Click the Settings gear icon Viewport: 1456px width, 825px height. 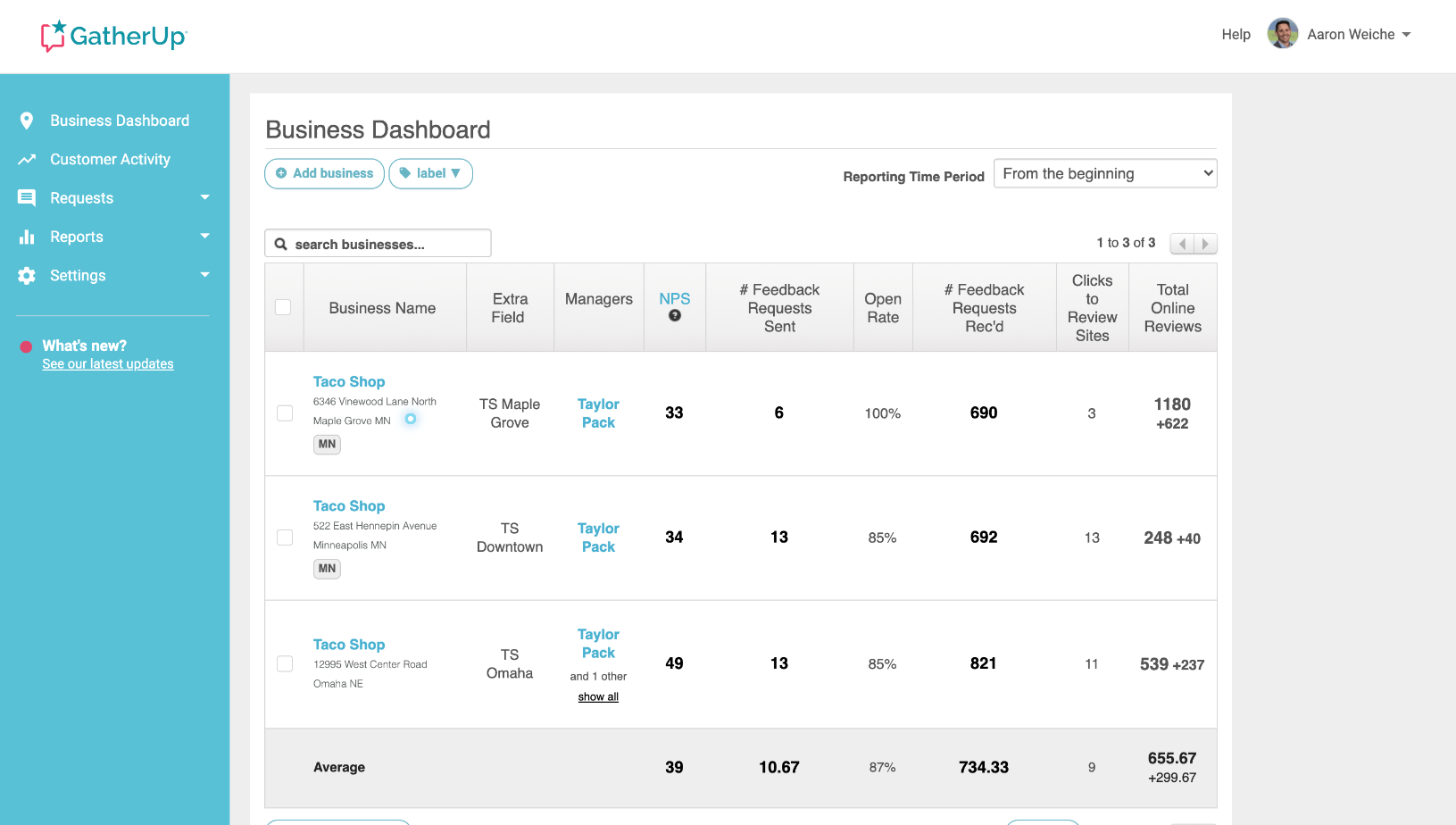point(27,275)
